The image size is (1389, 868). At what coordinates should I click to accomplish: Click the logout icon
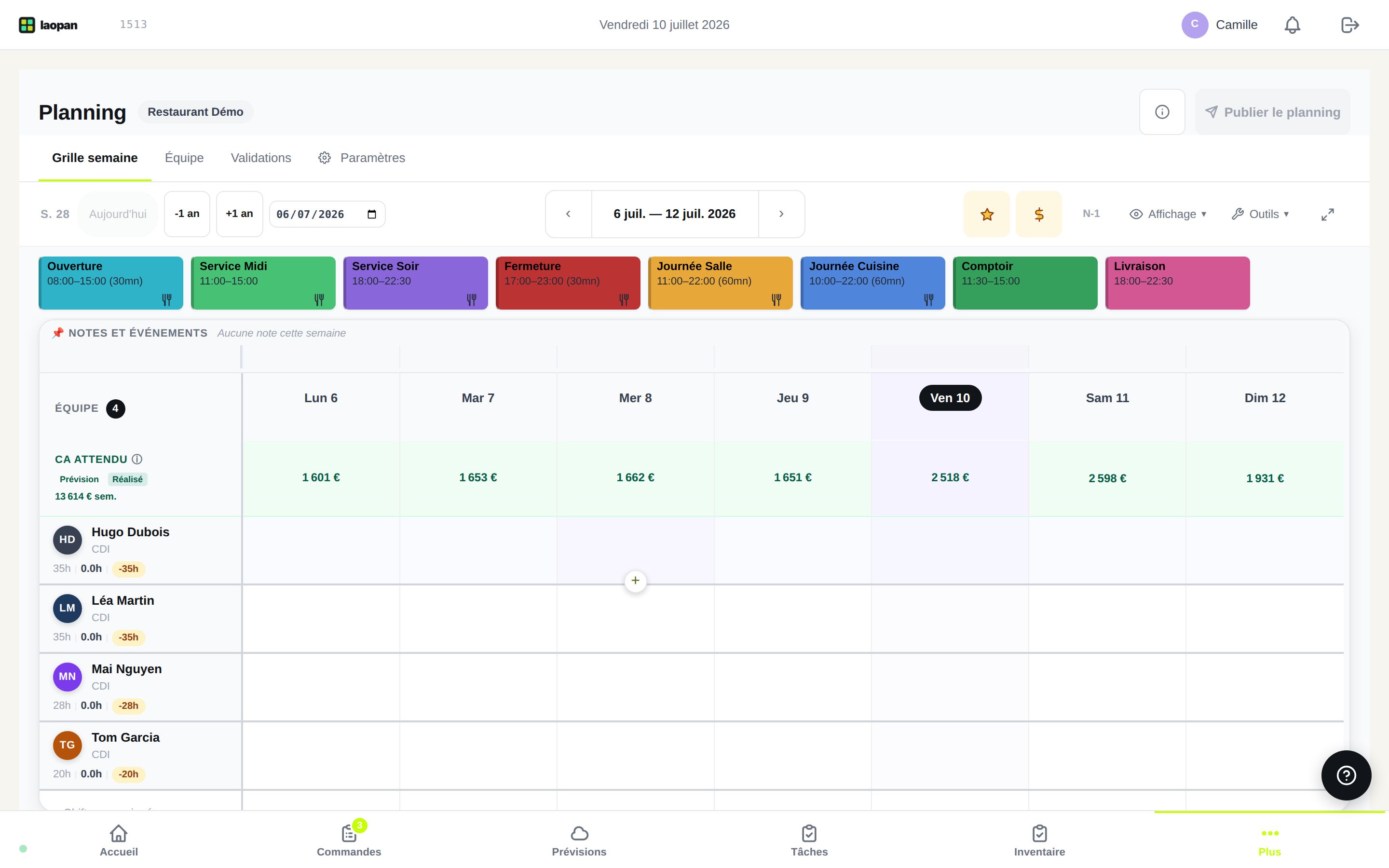tap(1349, 25)
